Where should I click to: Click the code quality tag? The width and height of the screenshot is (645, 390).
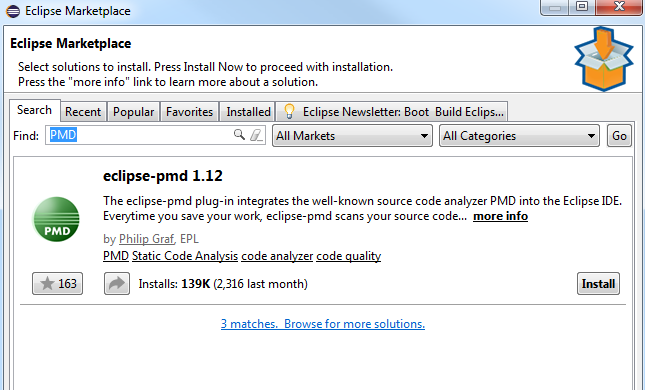[348, 256]
